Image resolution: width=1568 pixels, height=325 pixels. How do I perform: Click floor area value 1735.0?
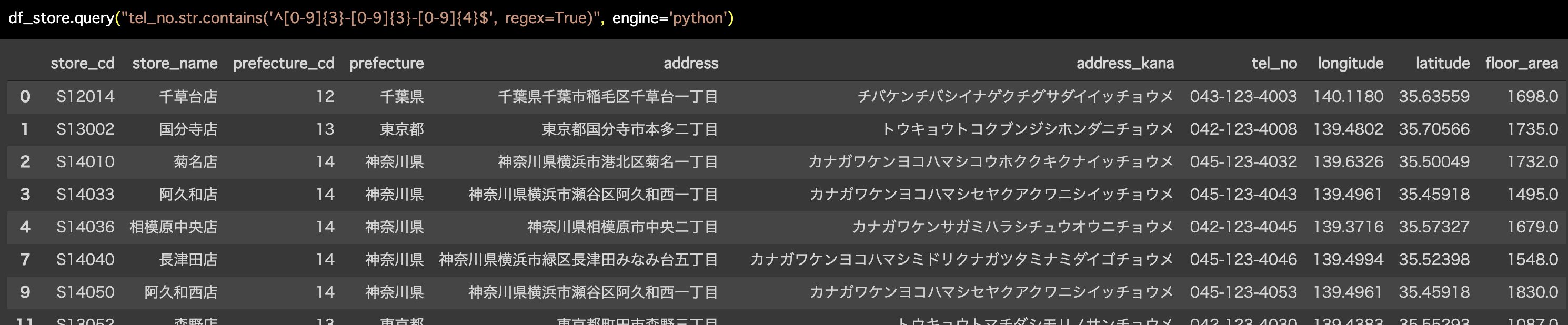1532,129
